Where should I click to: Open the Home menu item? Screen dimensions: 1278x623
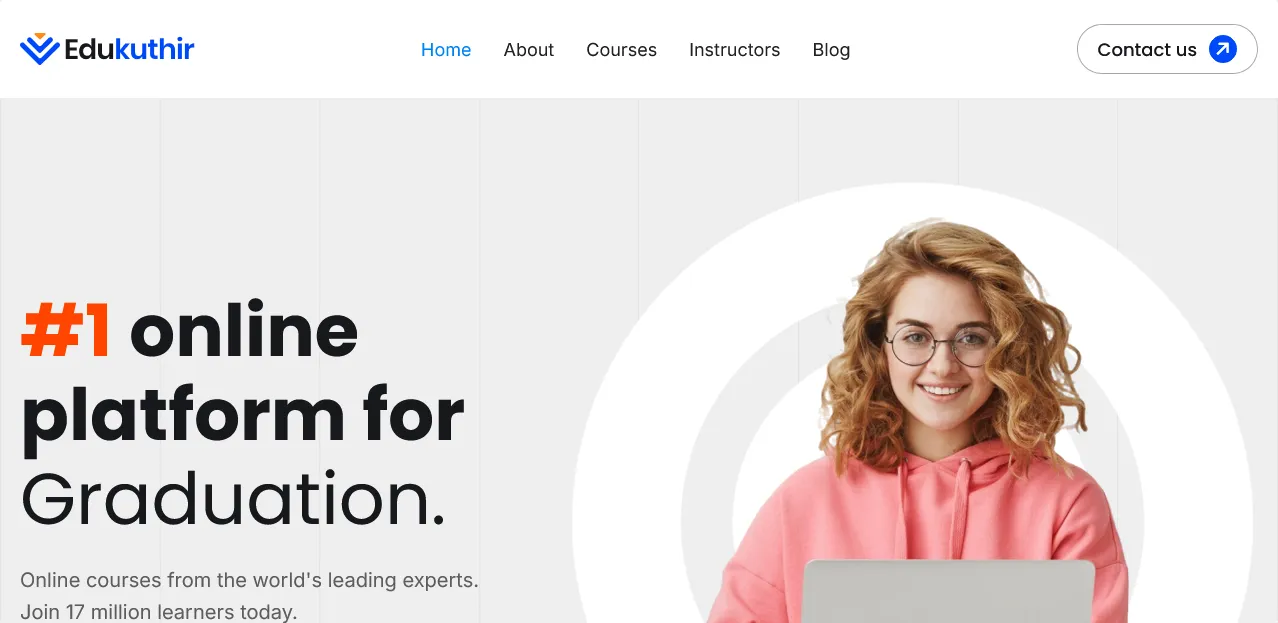coord(446,50)
